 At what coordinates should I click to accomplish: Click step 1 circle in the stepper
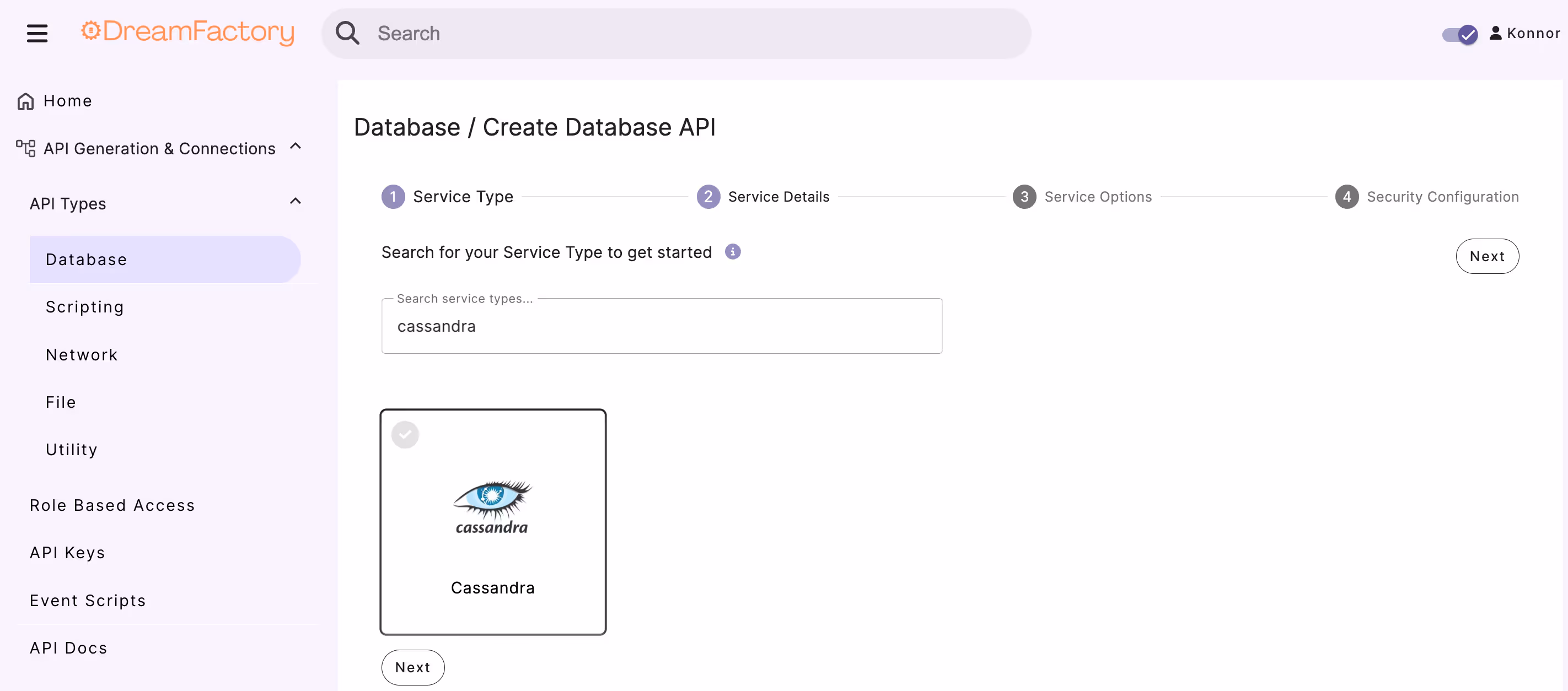coord(393,197)
